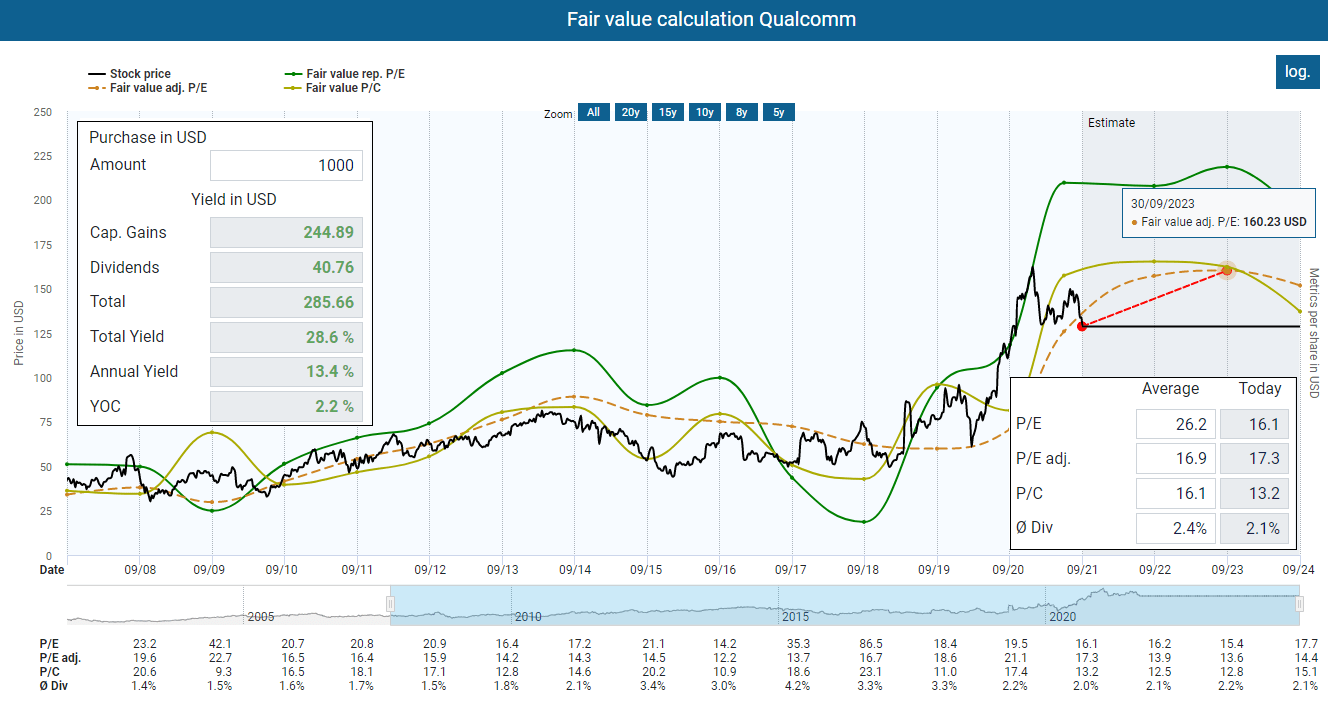Click the P/E adj. table value 22.7
Viewport: 1328px width, 701px height.
219,657
